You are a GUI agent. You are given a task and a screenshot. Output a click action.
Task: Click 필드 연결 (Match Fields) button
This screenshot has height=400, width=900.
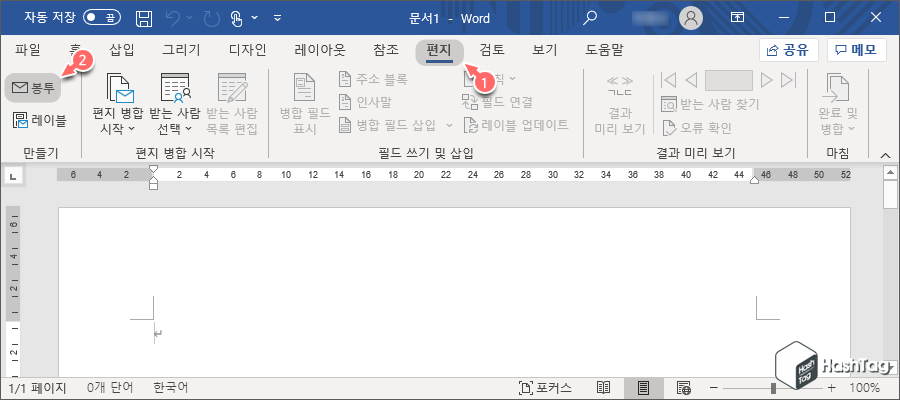pos(498,102)
